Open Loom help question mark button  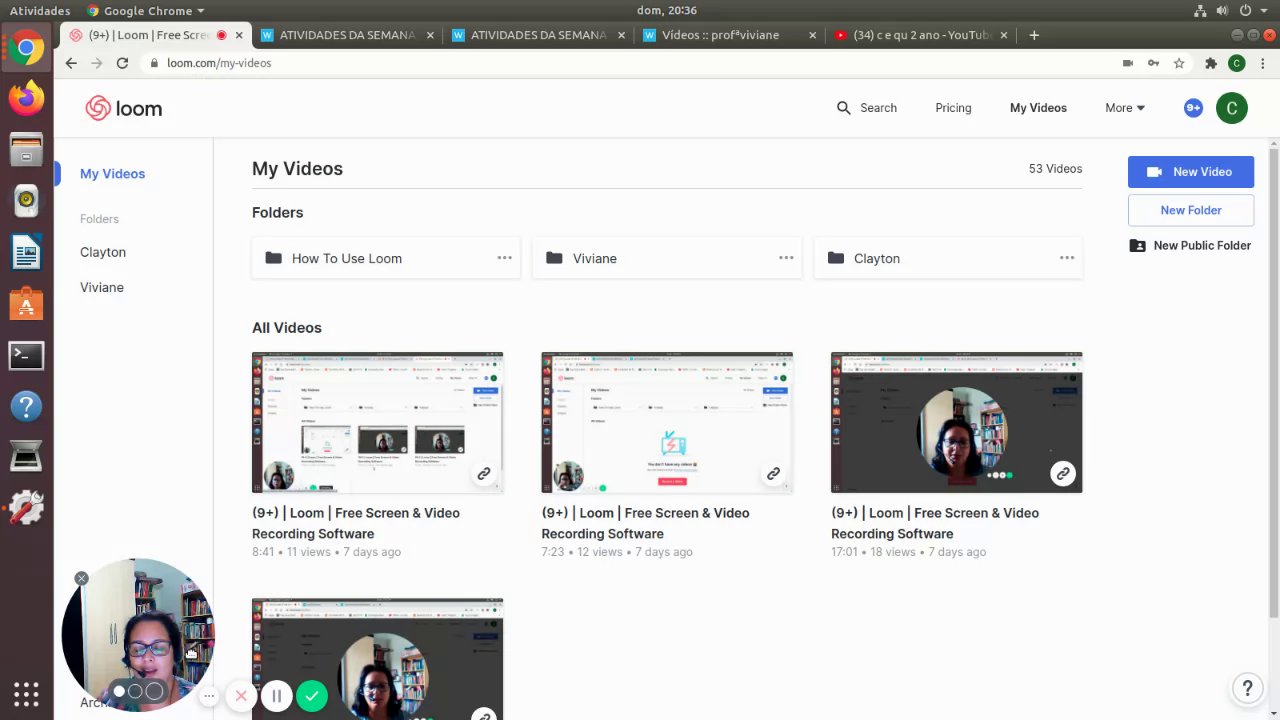(x=1247, y=688)
